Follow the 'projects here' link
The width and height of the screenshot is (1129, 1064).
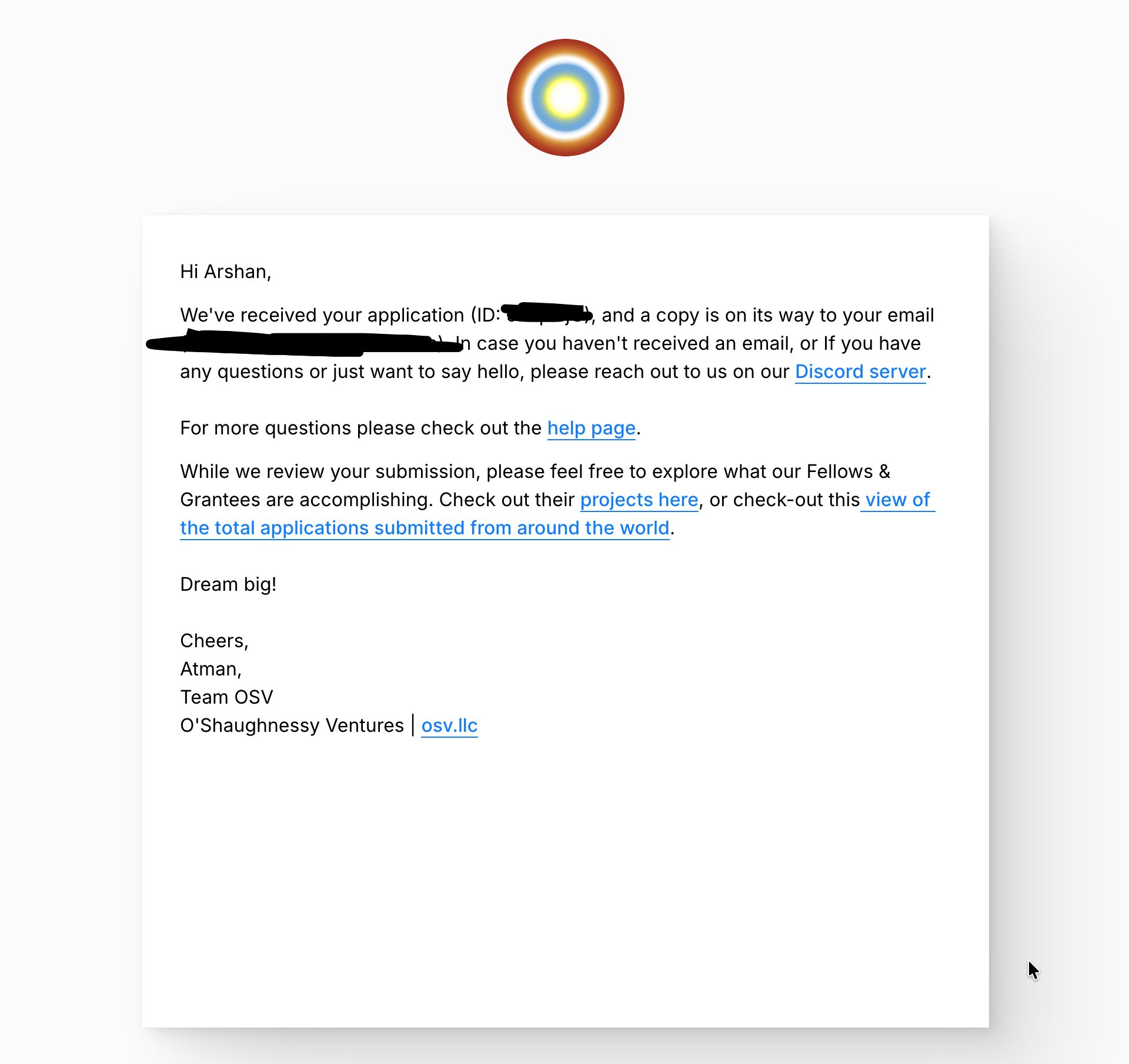tap(639, 500)
